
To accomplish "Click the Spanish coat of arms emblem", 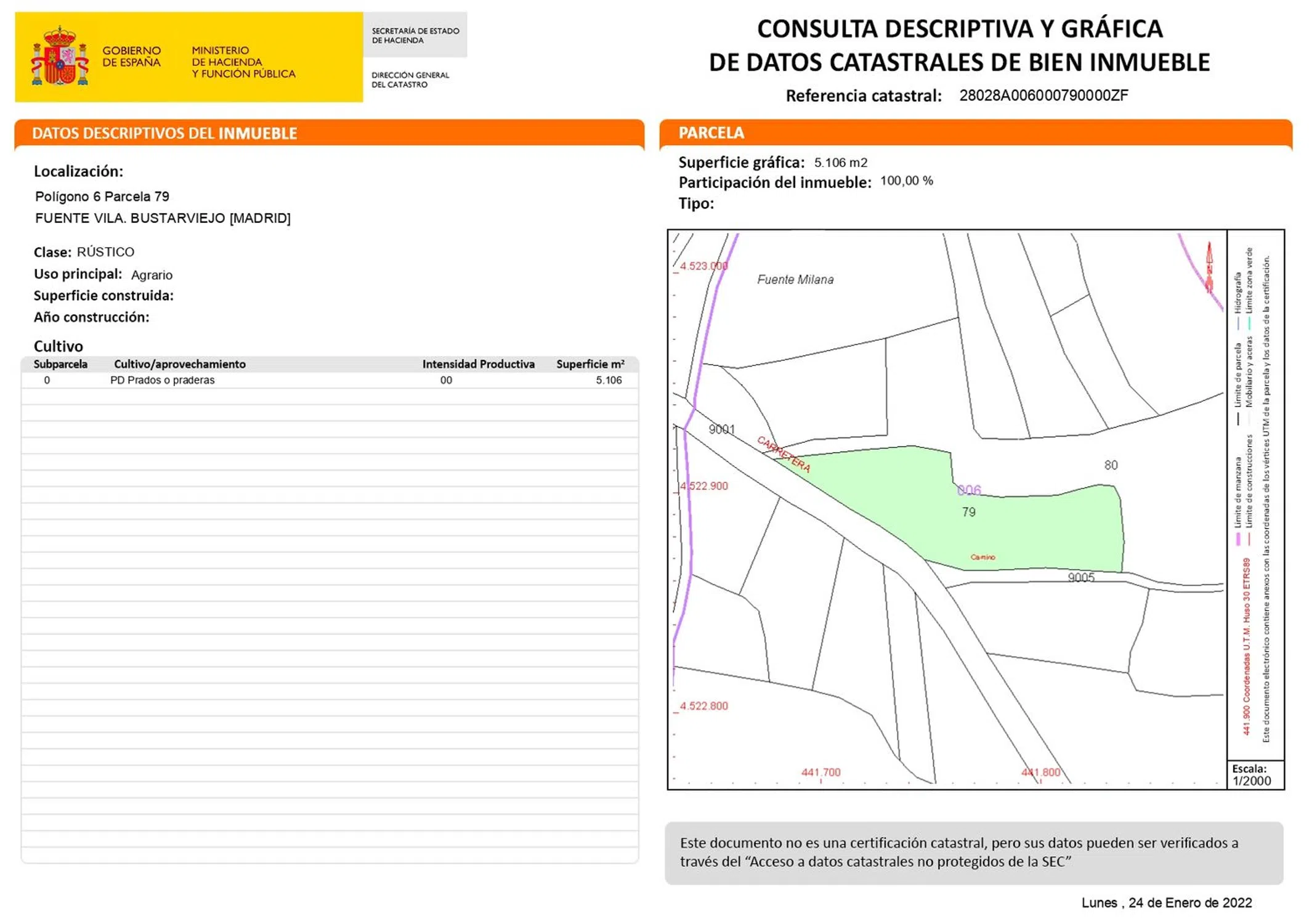I will tap(60, 56).
